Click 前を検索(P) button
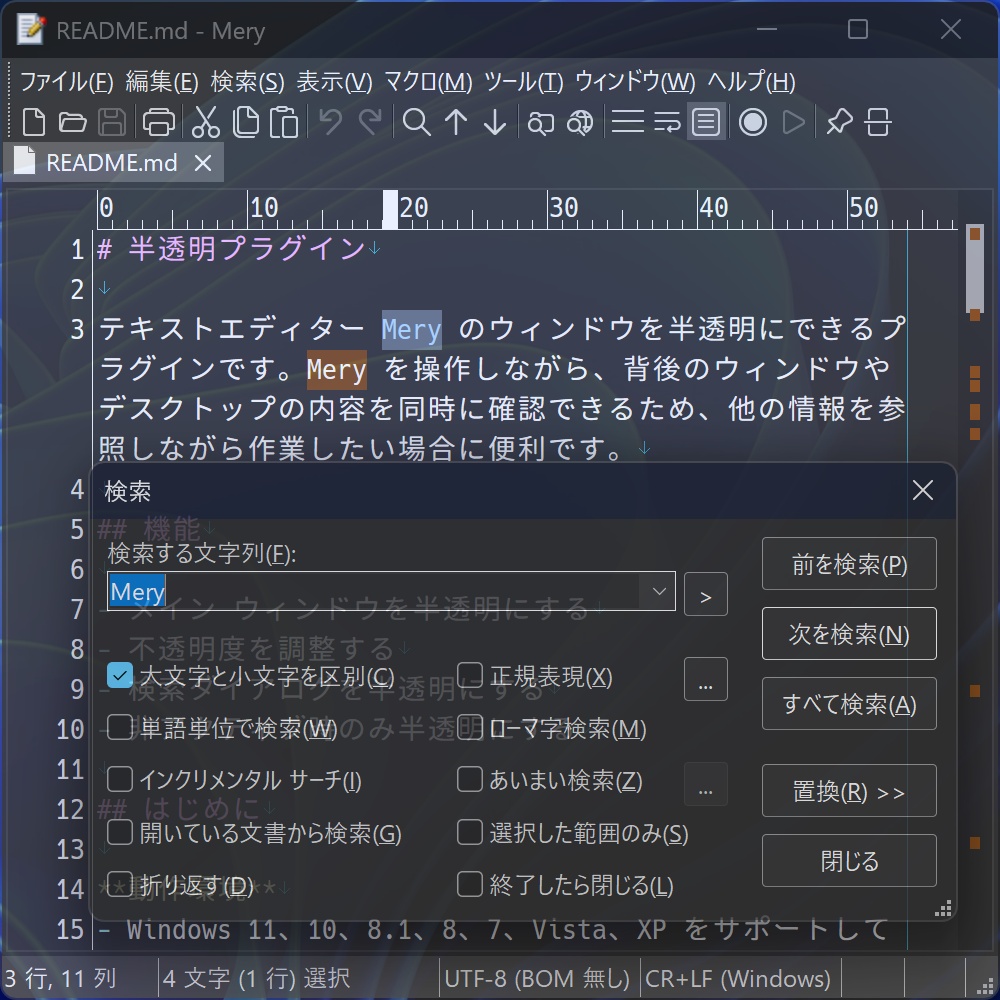Image resolution: width=1000 pixels, height=1000 pixels. 849,564
